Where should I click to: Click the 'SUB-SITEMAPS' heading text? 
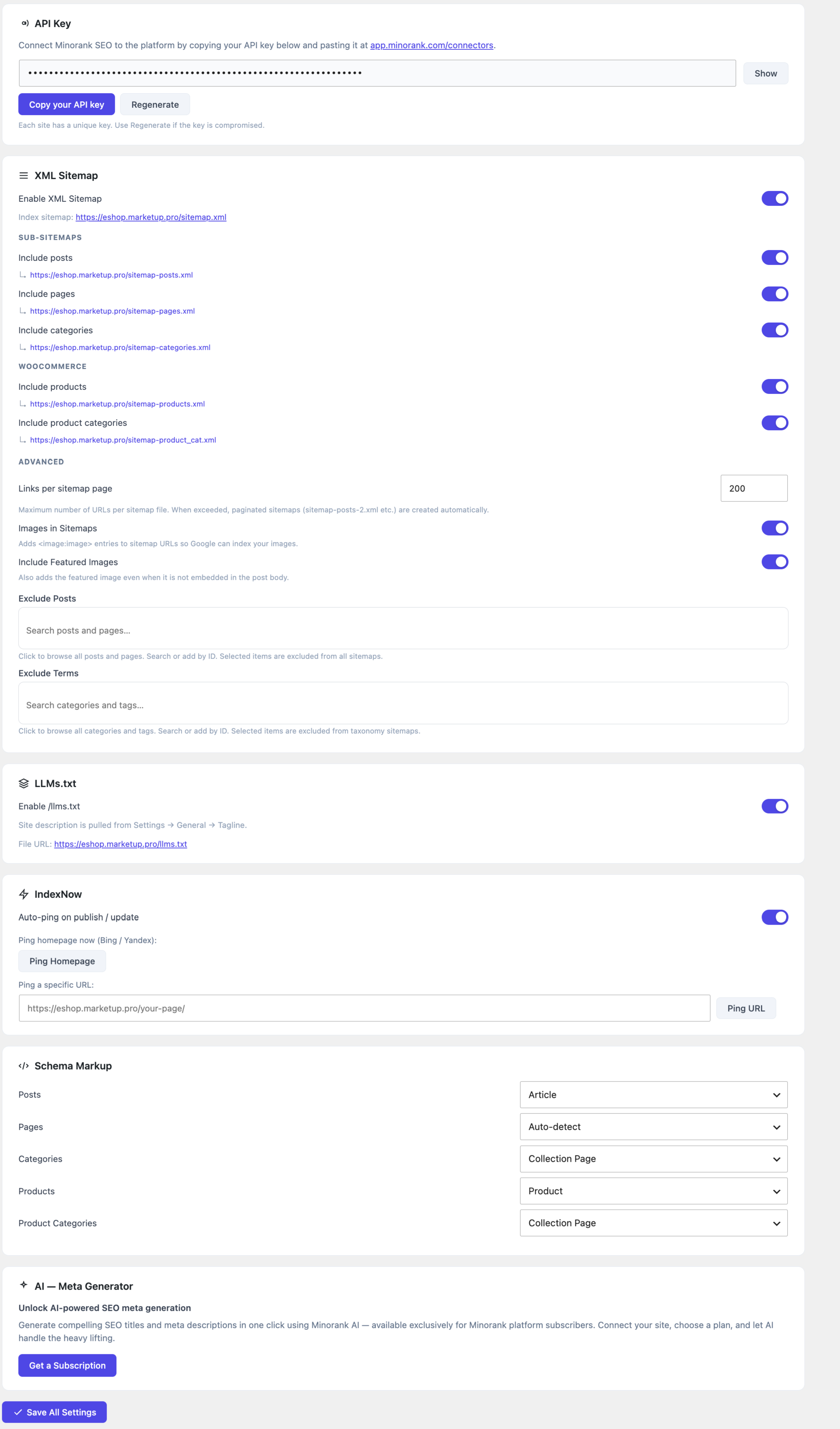[x=50, y=237]
